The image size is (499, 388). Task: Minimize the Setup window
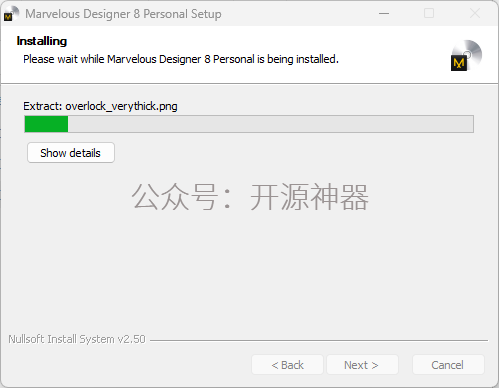(x=384, y=14)
